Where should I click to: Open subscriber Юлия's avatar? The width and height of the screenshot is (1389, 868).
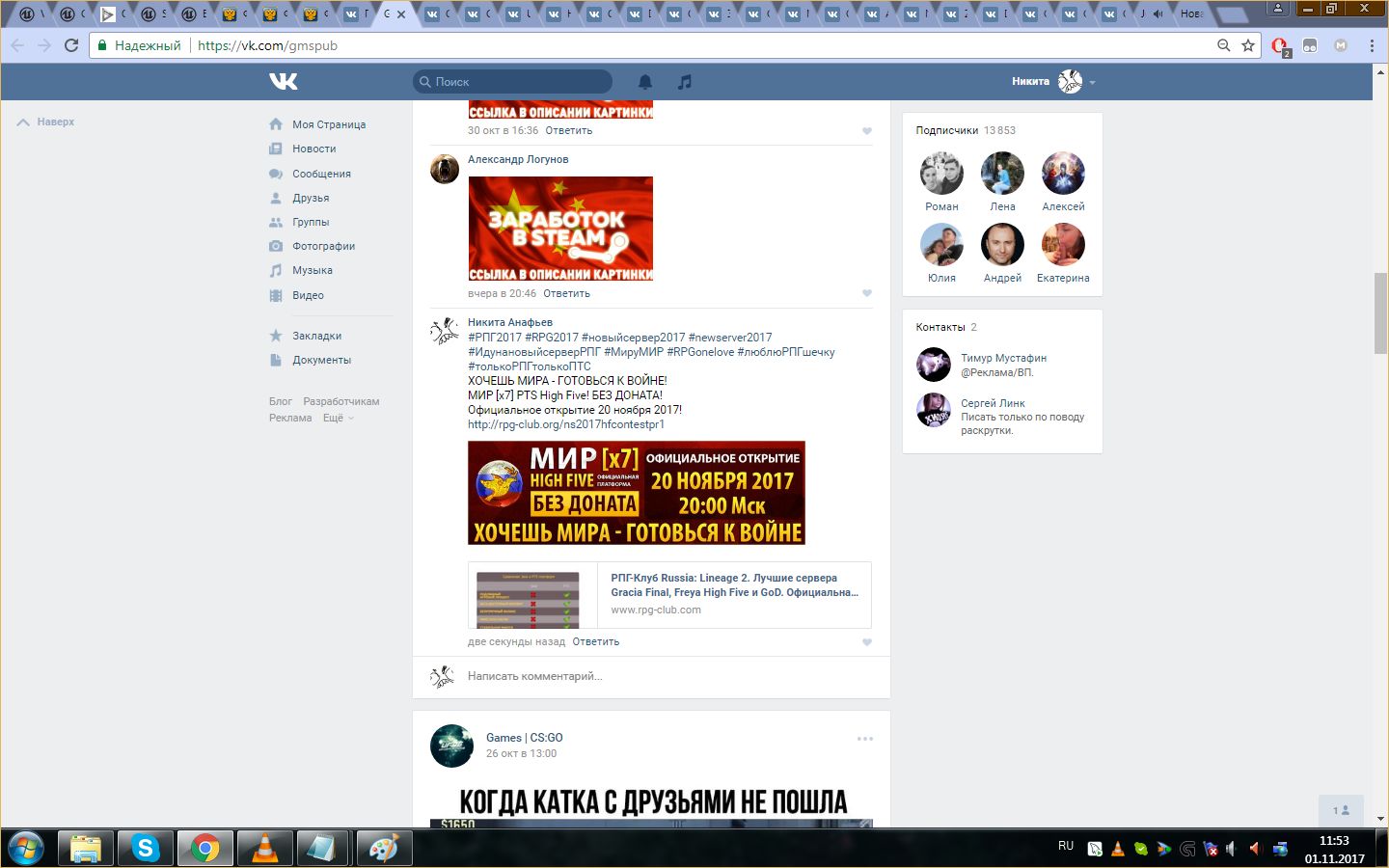(941, 245)
